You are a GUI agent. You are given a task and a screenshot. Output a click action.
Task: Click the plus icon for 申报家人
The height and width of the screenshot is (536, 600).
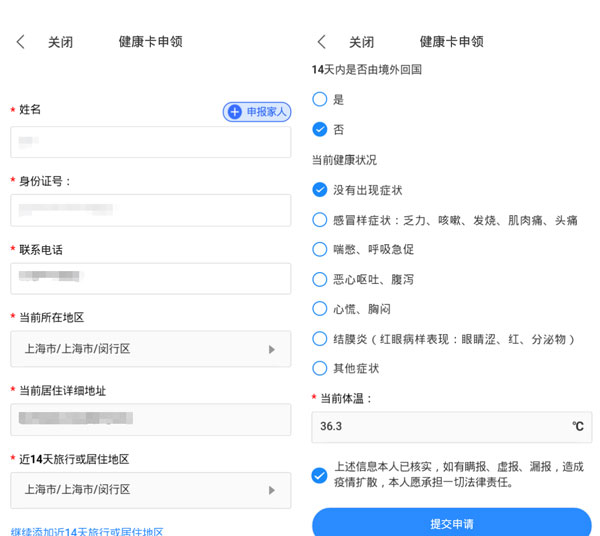pyautogui.click(x=235, y=112)
